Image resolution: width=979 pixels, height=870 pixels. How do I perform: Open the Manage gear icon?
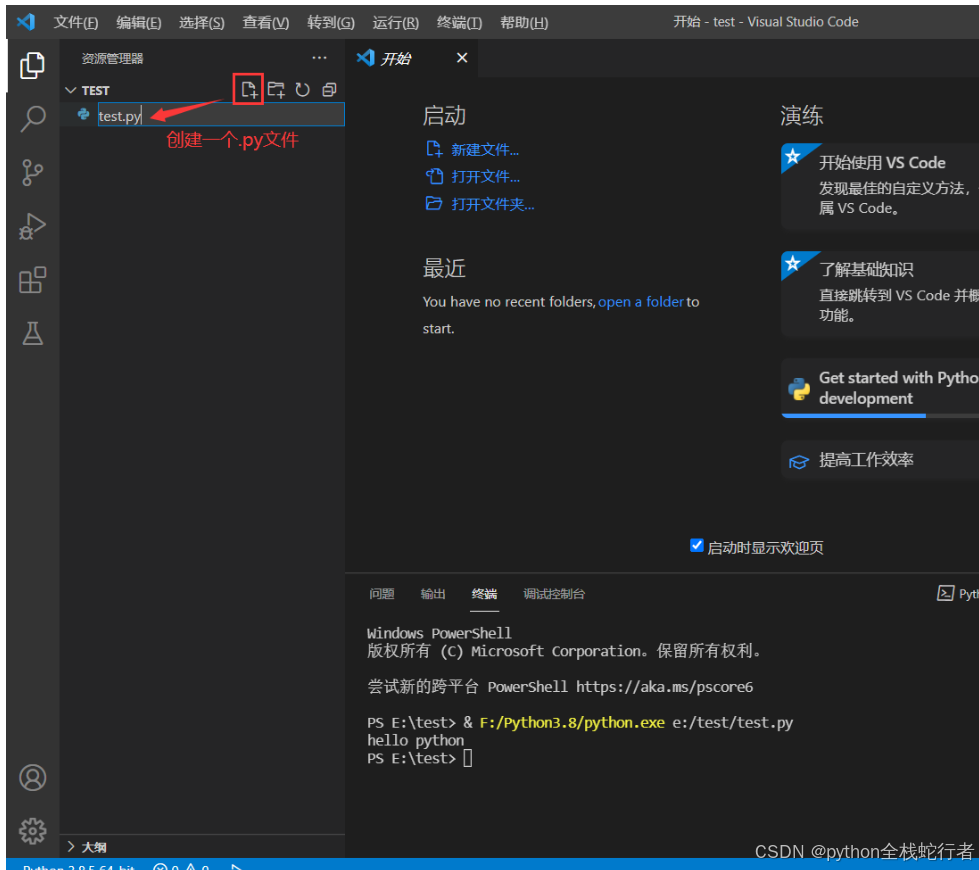[x=32, y=831]
